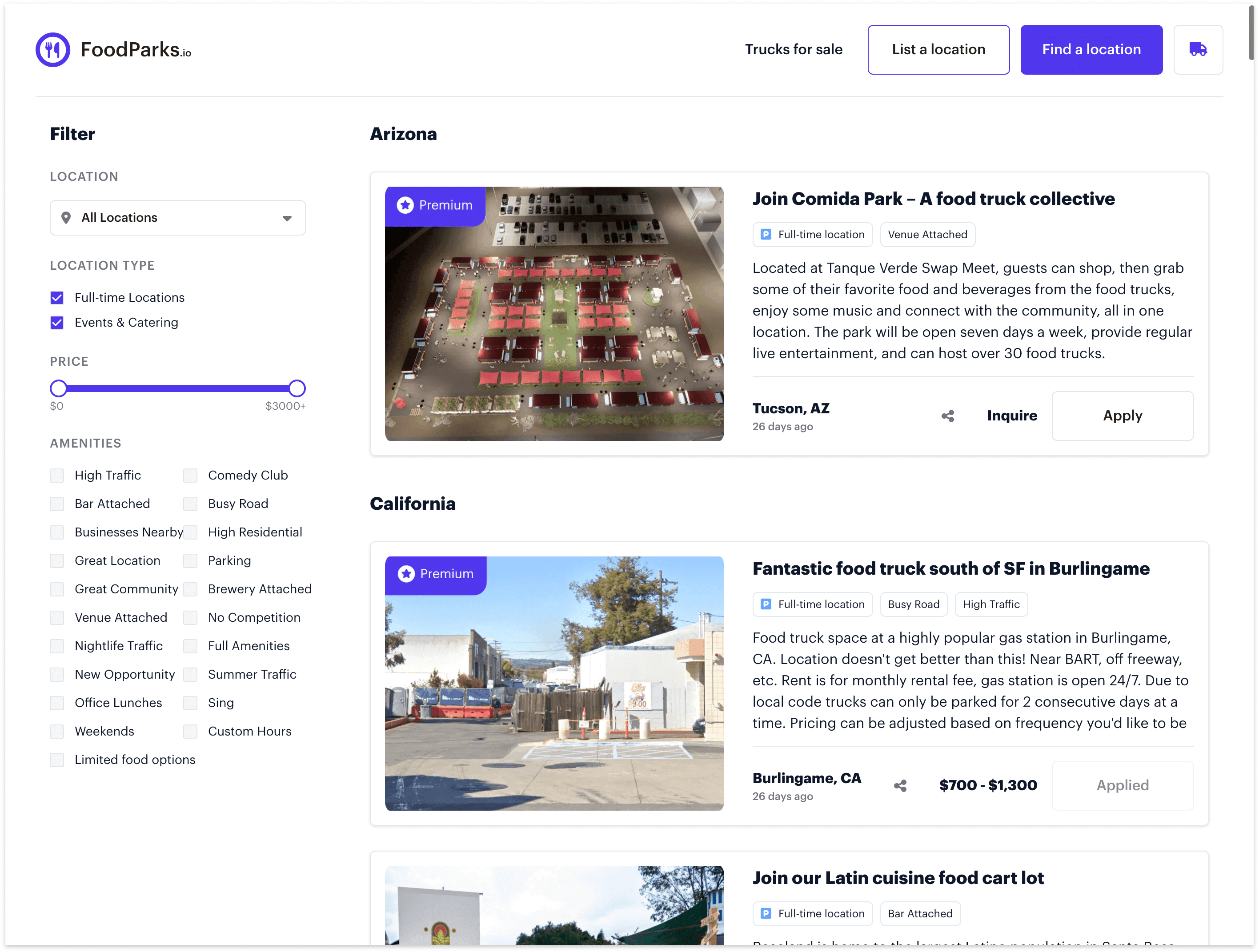Click the location pin icon in the Location filter
The height and width of the screenshot is (952, 1259).
(x=66, y=217)
